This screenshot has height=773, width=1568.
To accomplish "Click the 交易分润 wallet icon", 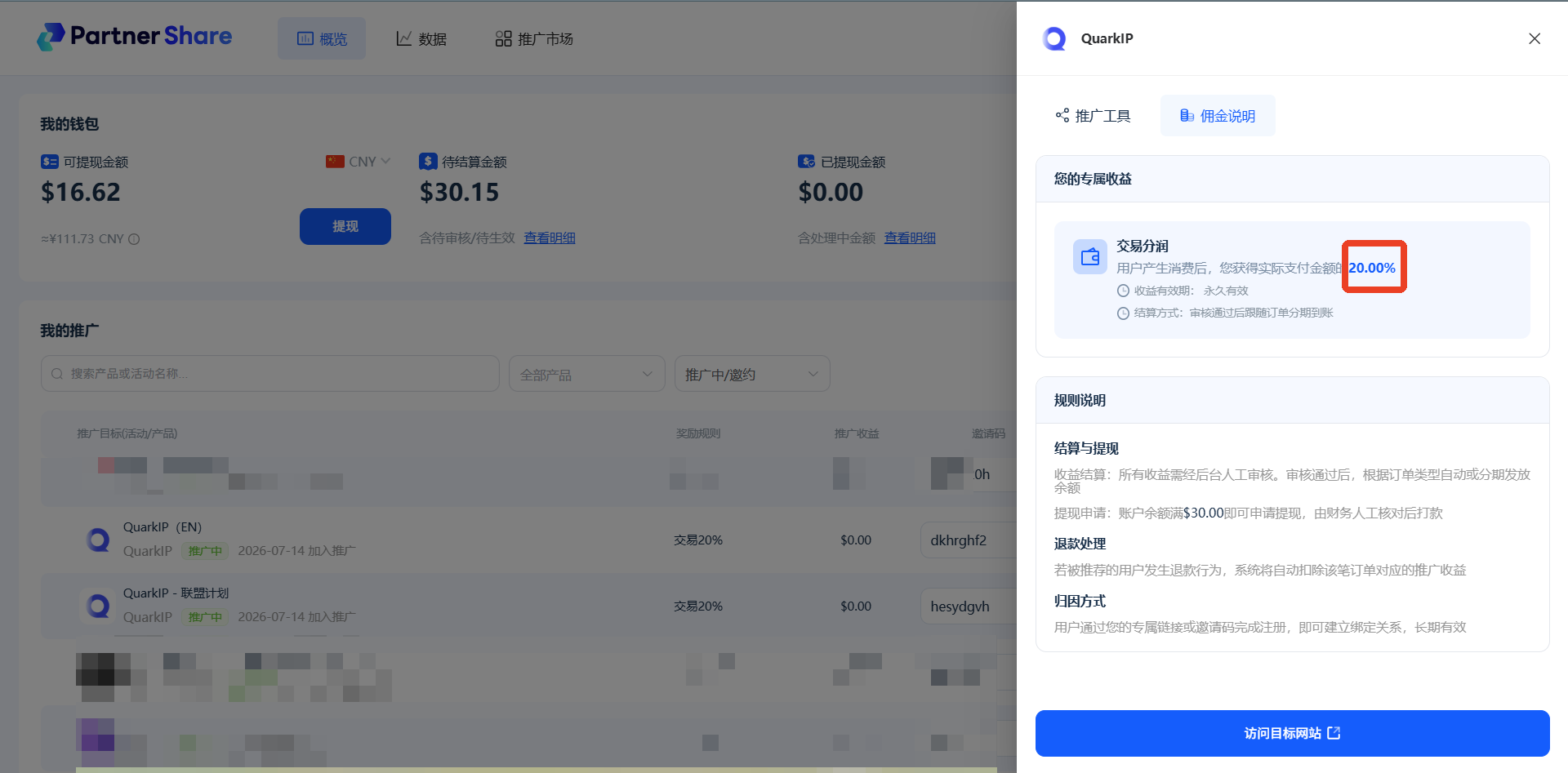I will (x=1090, y=257).
